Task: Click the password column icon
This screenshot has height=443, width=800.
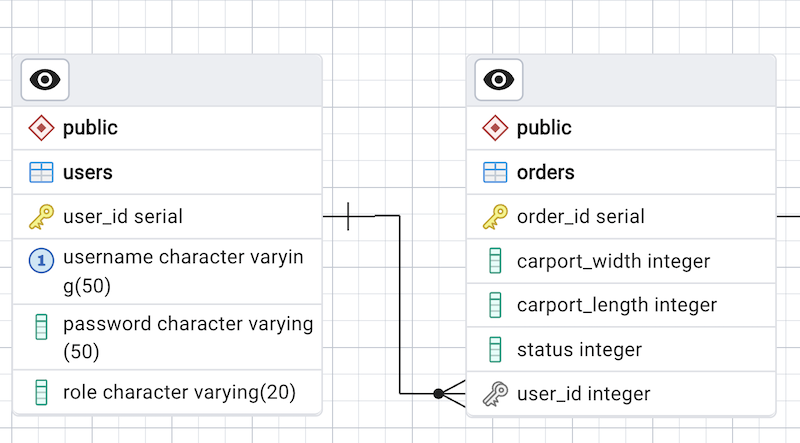Action: pos(41,326)
